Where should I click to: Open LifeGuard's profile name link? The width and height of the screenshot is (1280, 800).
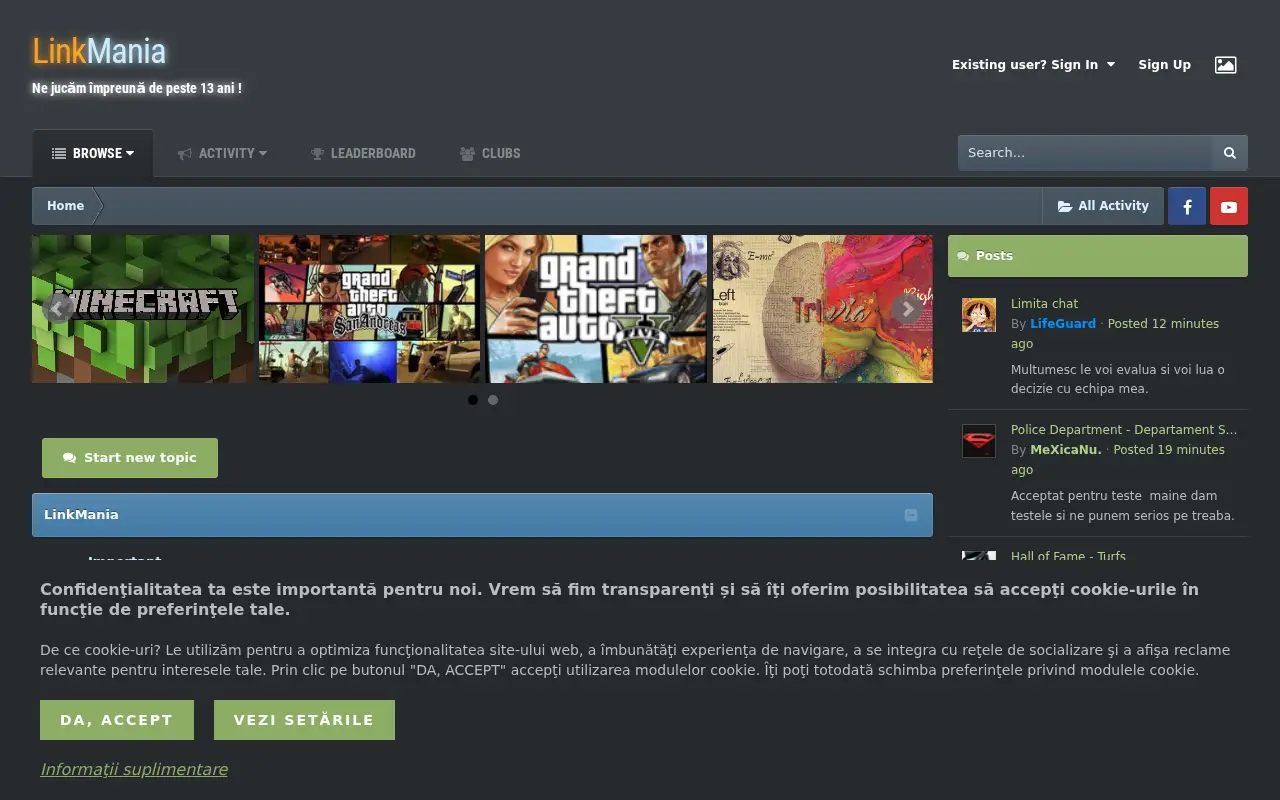pyautogui.click(x=1063, y=324)
